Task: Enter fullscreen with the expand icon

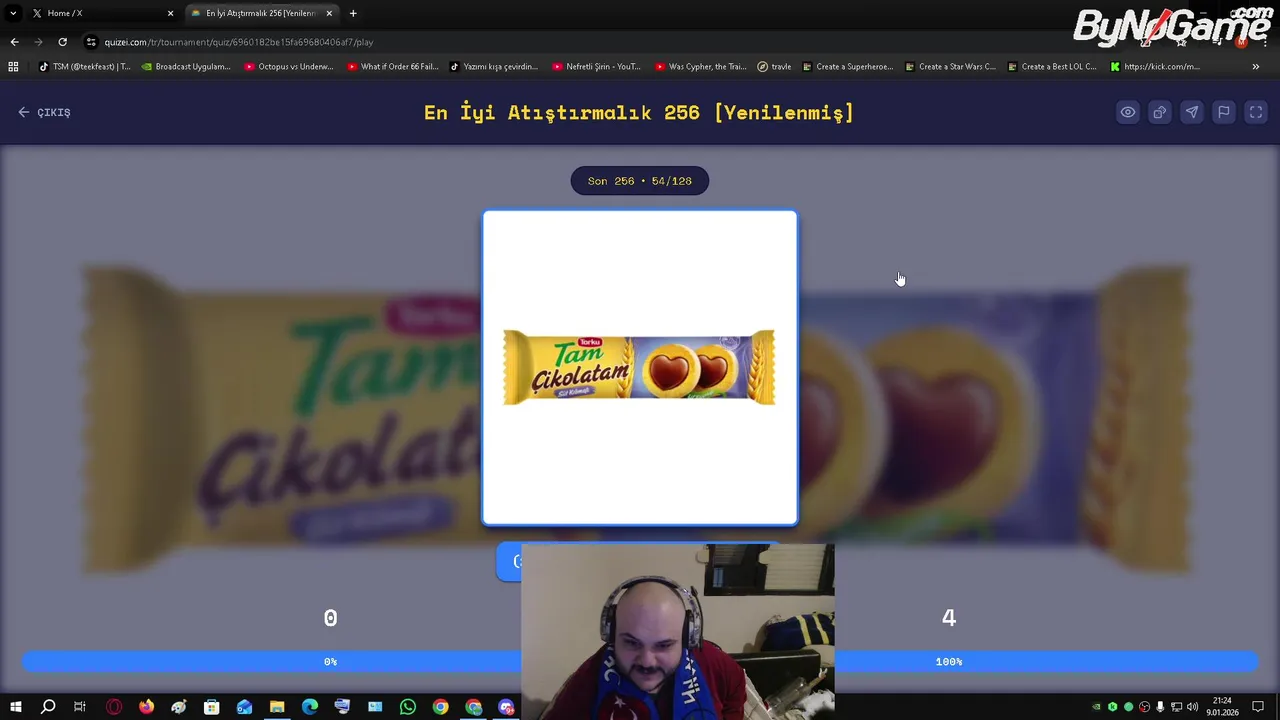Action: tap(1255, 112)
